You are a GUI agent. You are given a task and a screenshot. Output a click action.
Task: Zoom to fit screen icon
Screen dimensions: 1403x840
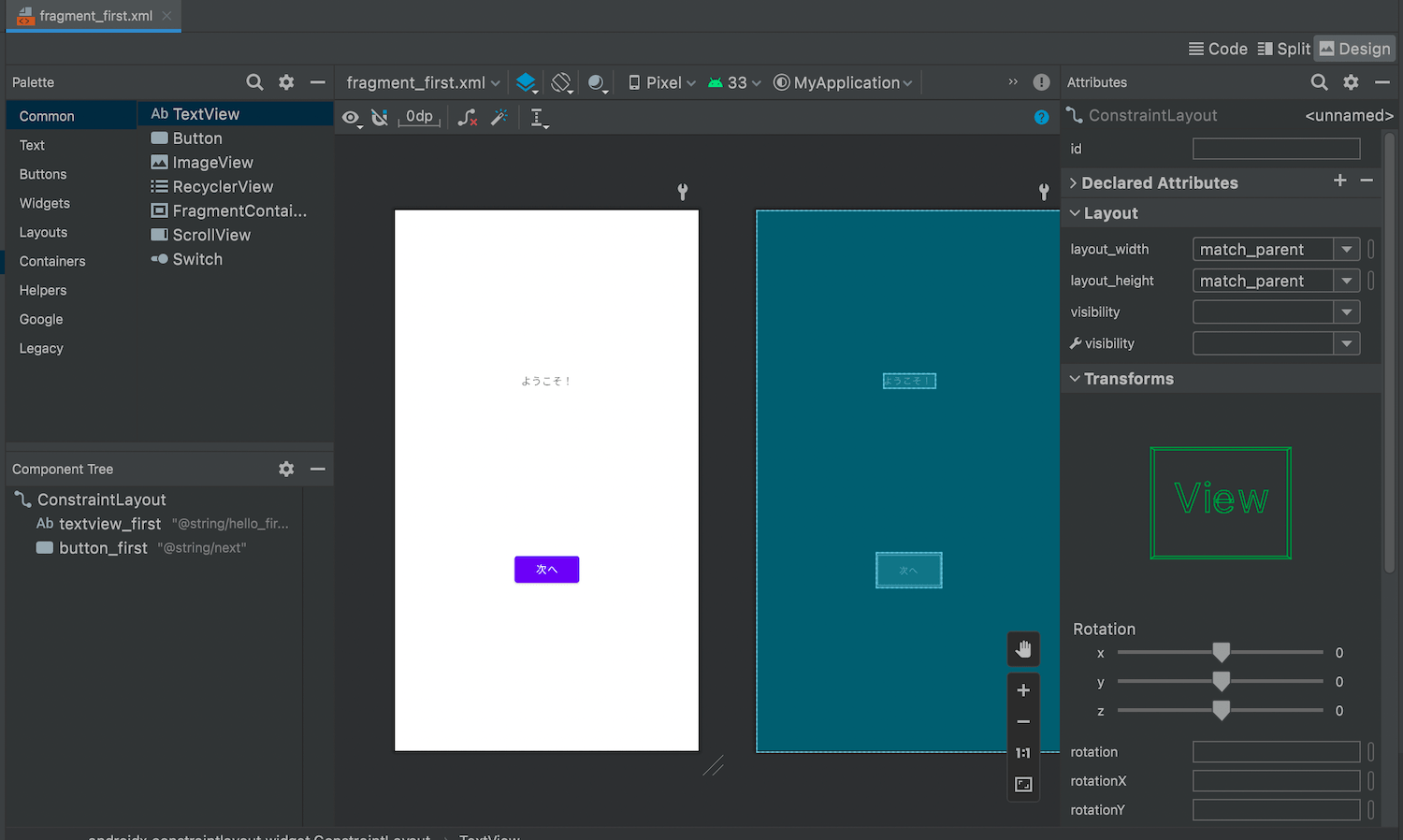tap(1023, 785)
